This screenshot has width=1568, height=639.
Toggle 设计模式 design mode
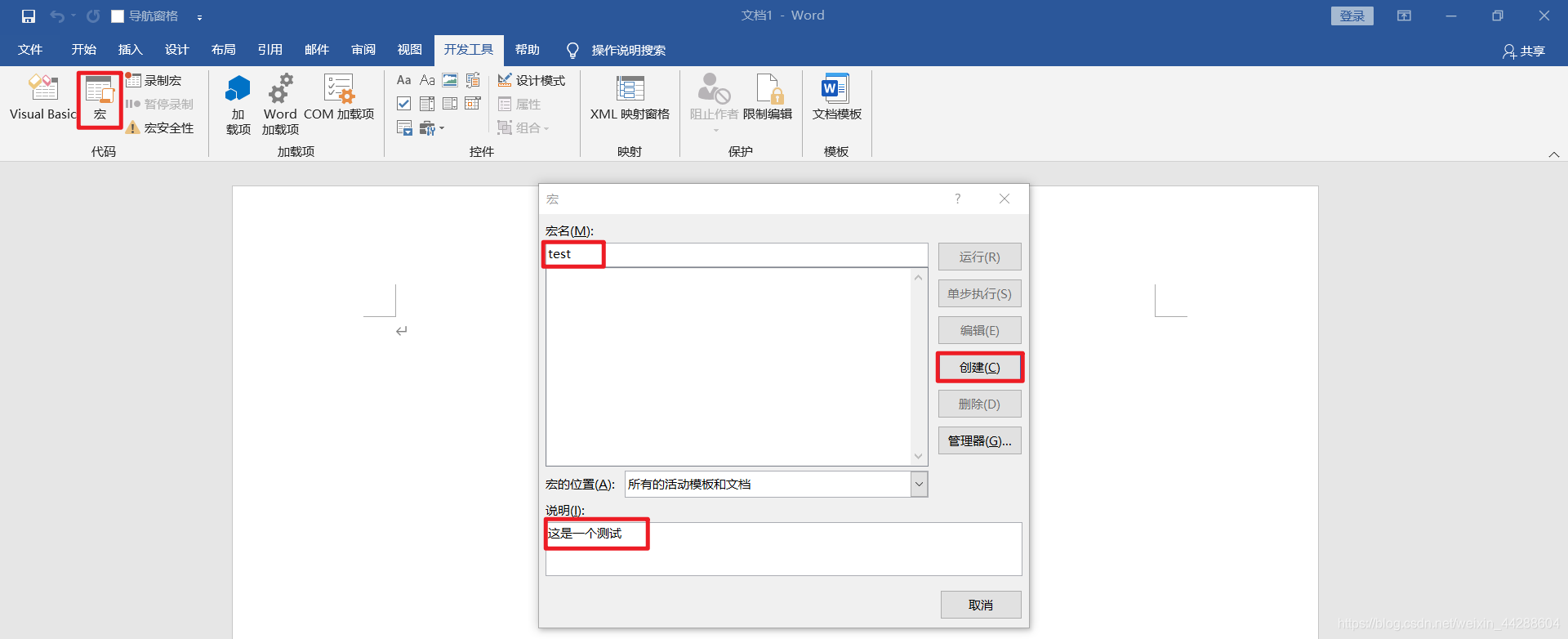click(x=532, y=80)
